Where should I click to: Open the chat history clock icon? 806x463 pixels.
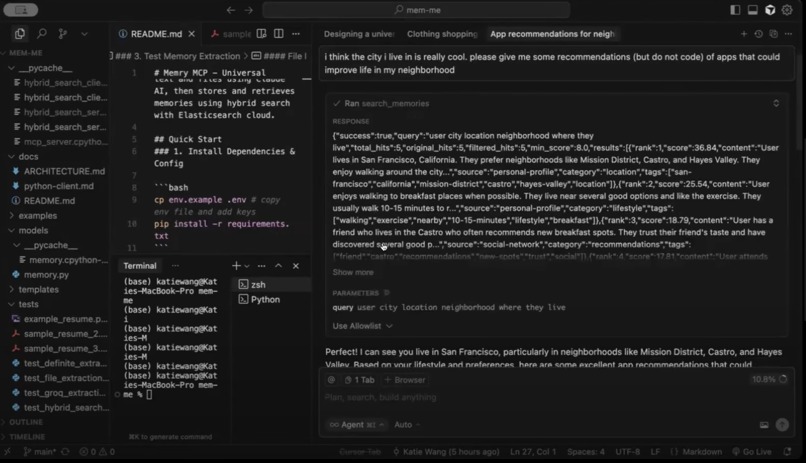759,34
